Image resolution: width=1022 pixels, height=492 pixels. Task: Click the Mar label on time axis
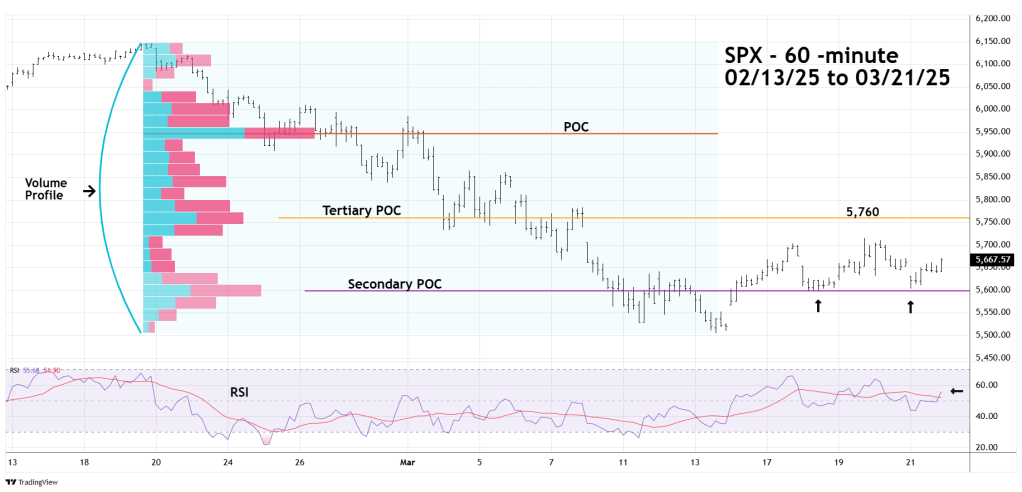coord(406,463)
